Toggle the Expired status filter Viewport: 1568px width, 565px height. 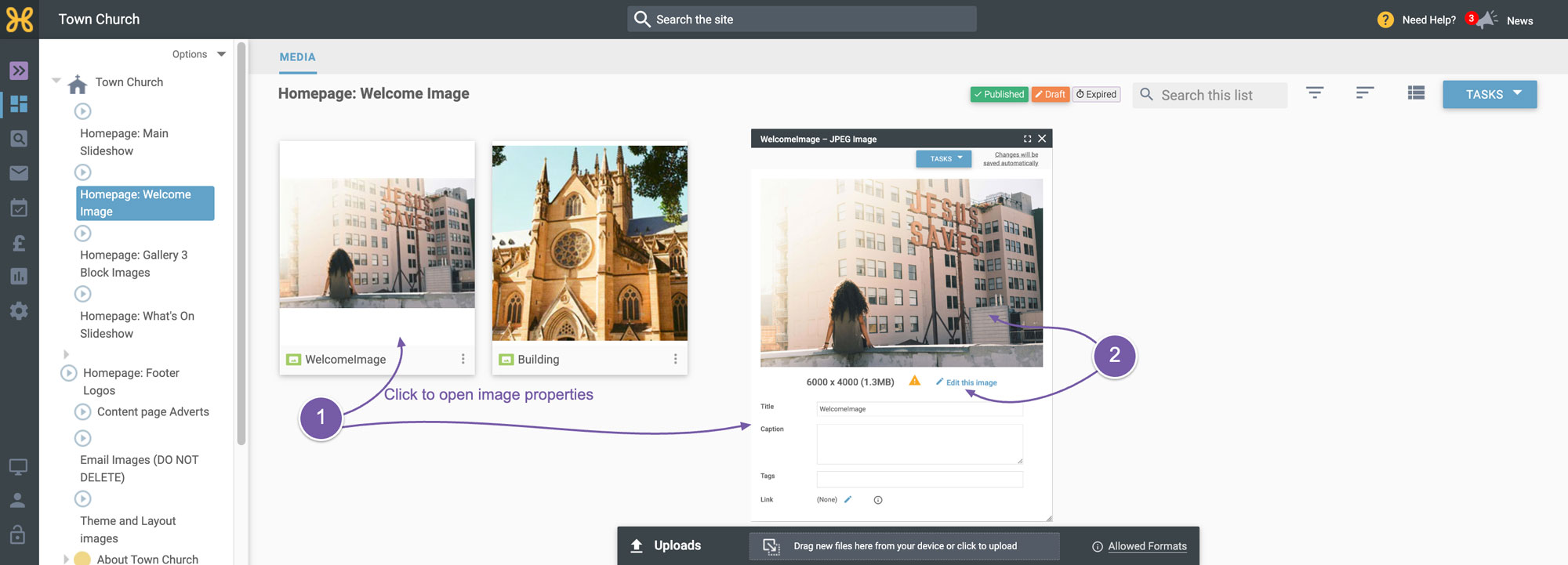[x=1096, y=95]
